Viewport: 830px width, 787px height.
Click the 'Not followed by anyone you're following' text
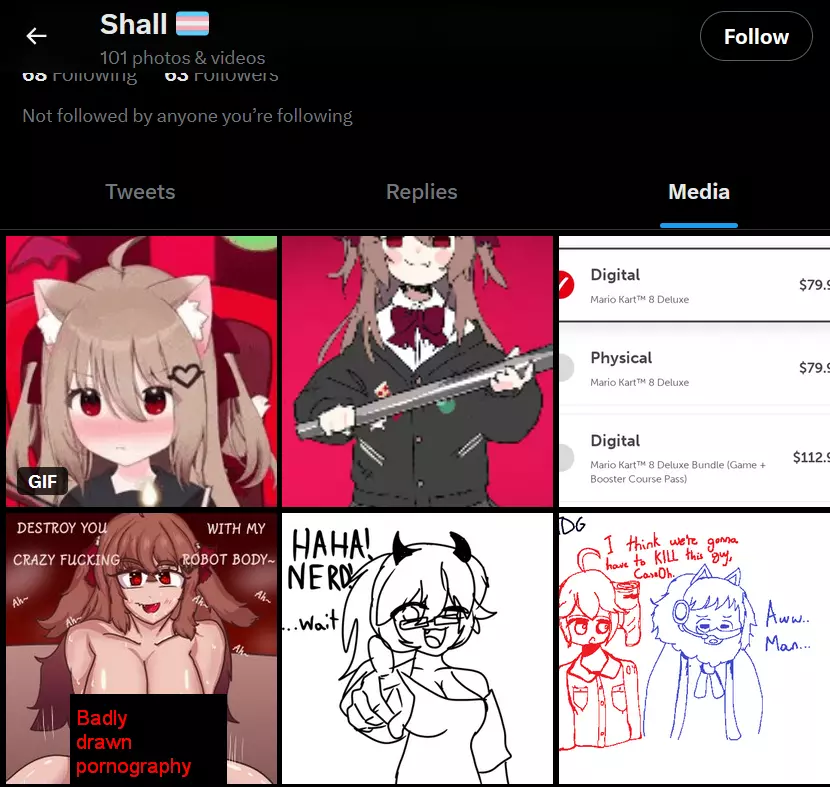[x=187, y=116]
